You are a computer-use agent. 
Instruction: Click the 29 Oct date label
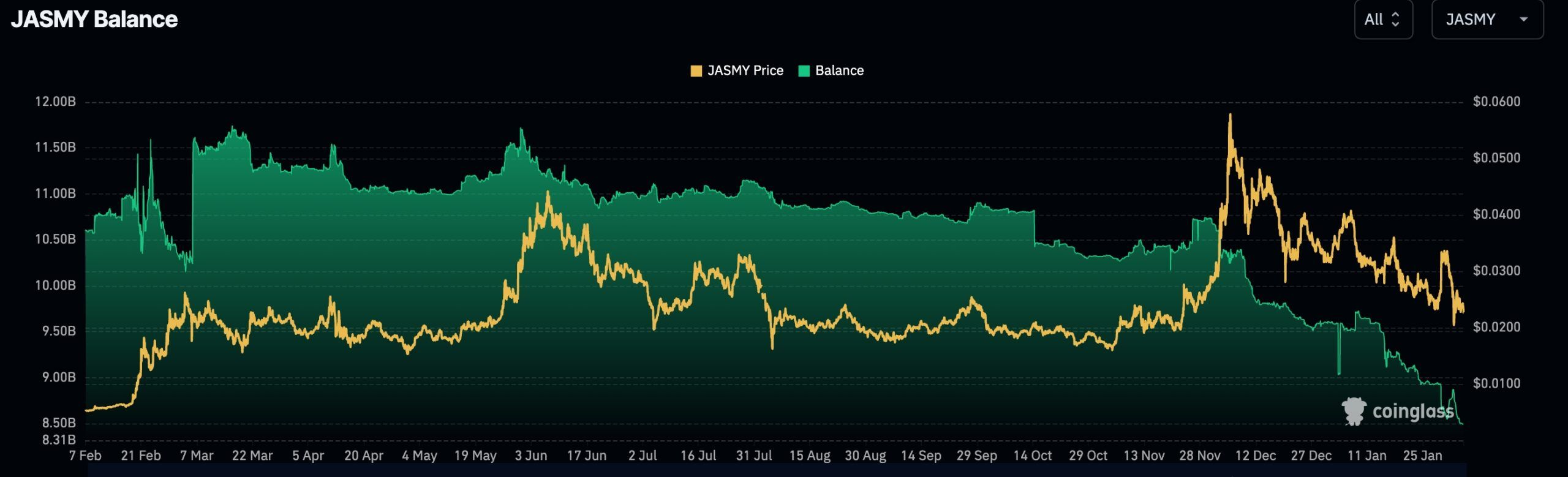1088,456
